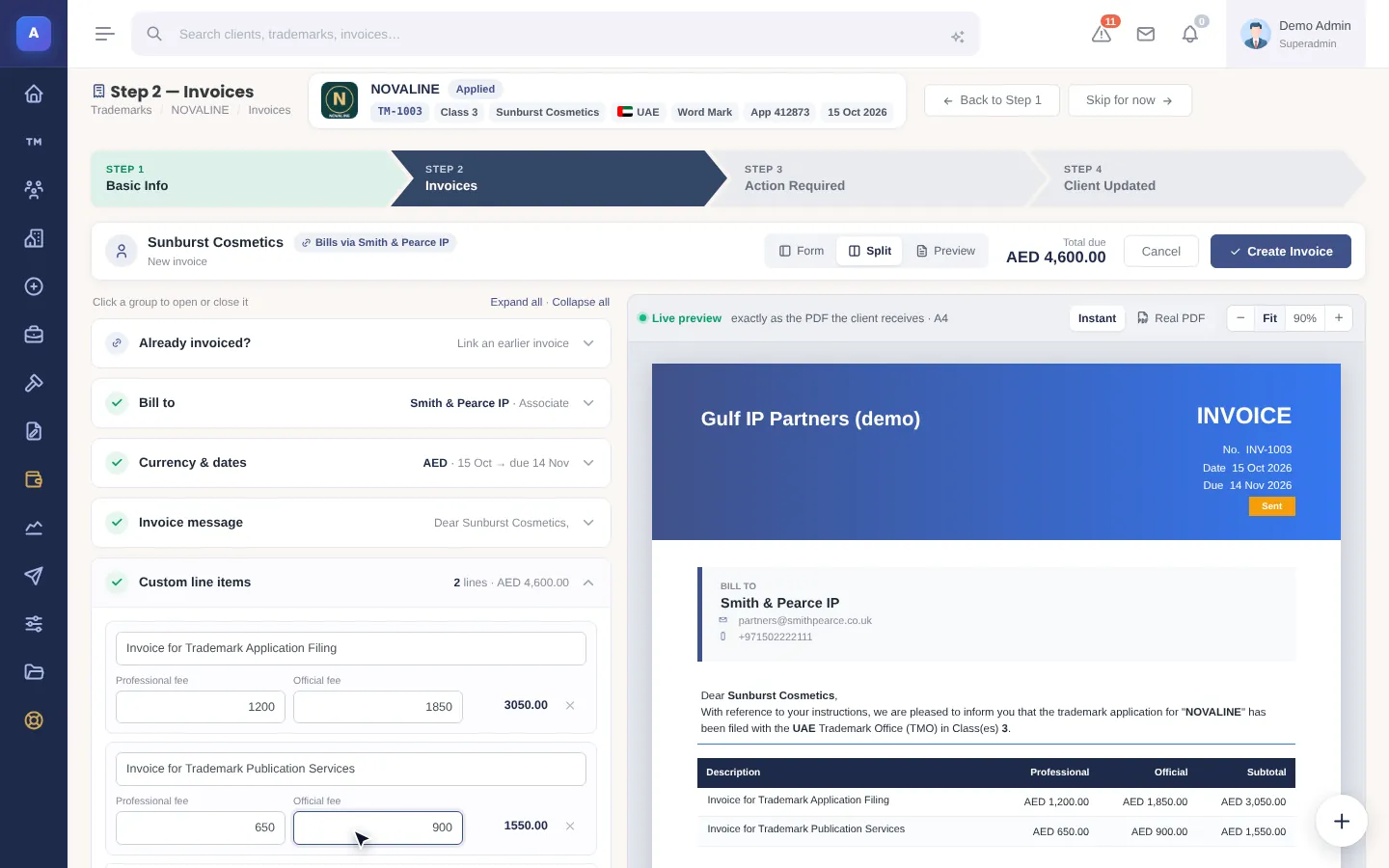
Task: Open the notifications bell icon
Action: pos(1190,34)
